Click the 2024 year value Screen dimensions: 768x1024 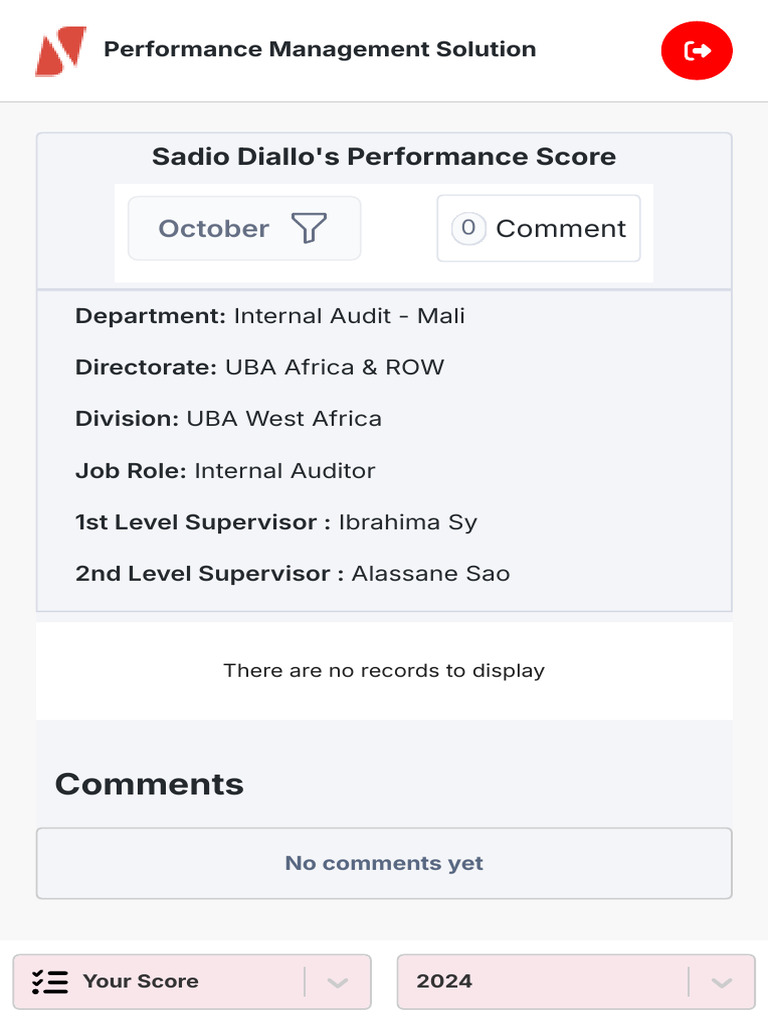[444, 981]
